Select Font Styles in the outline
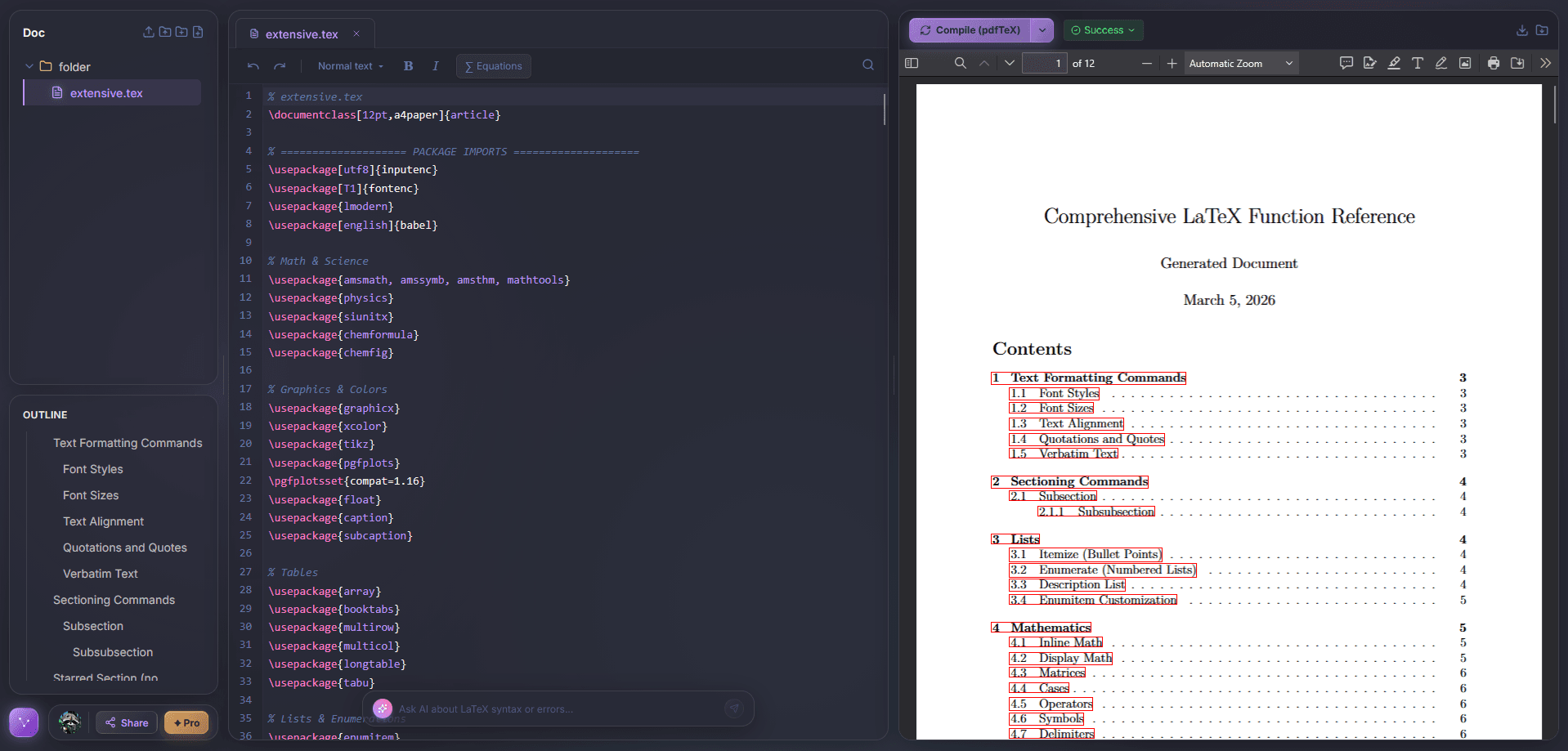Screen dimensions: 1568x751 click(92, 469)
